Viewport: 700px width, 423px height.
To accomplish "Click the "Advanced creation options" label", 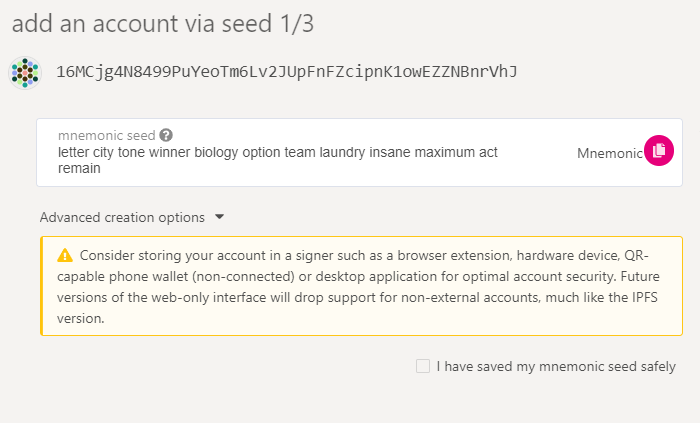I will coord(122,217).
